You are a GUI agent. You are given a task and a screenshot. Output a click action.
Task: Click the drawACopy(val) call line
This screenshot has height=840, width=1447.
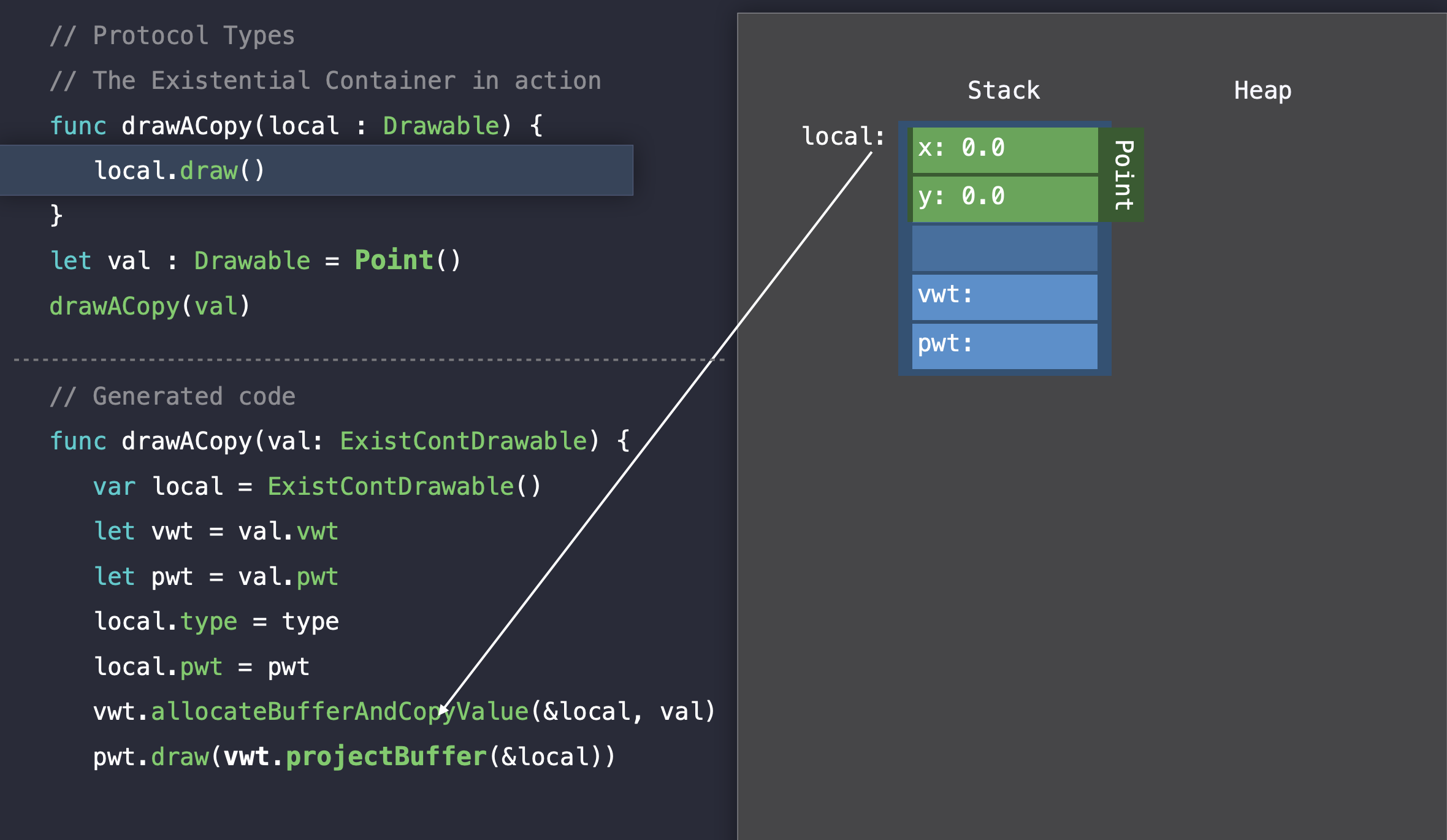(x=150, y=306)
